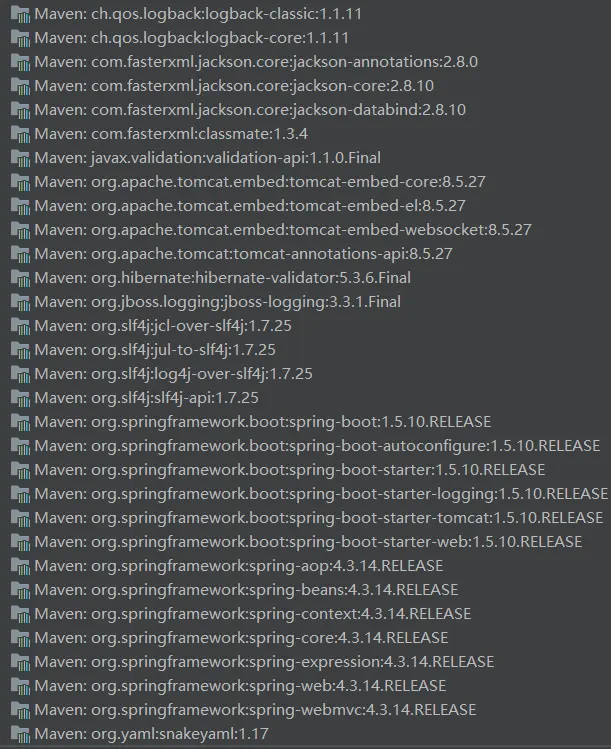The height and width of the screenshot is (749, 611).
Task: Click the library icon beside jul-to-slf4j:1.7.25
Action: pos(20,350)
